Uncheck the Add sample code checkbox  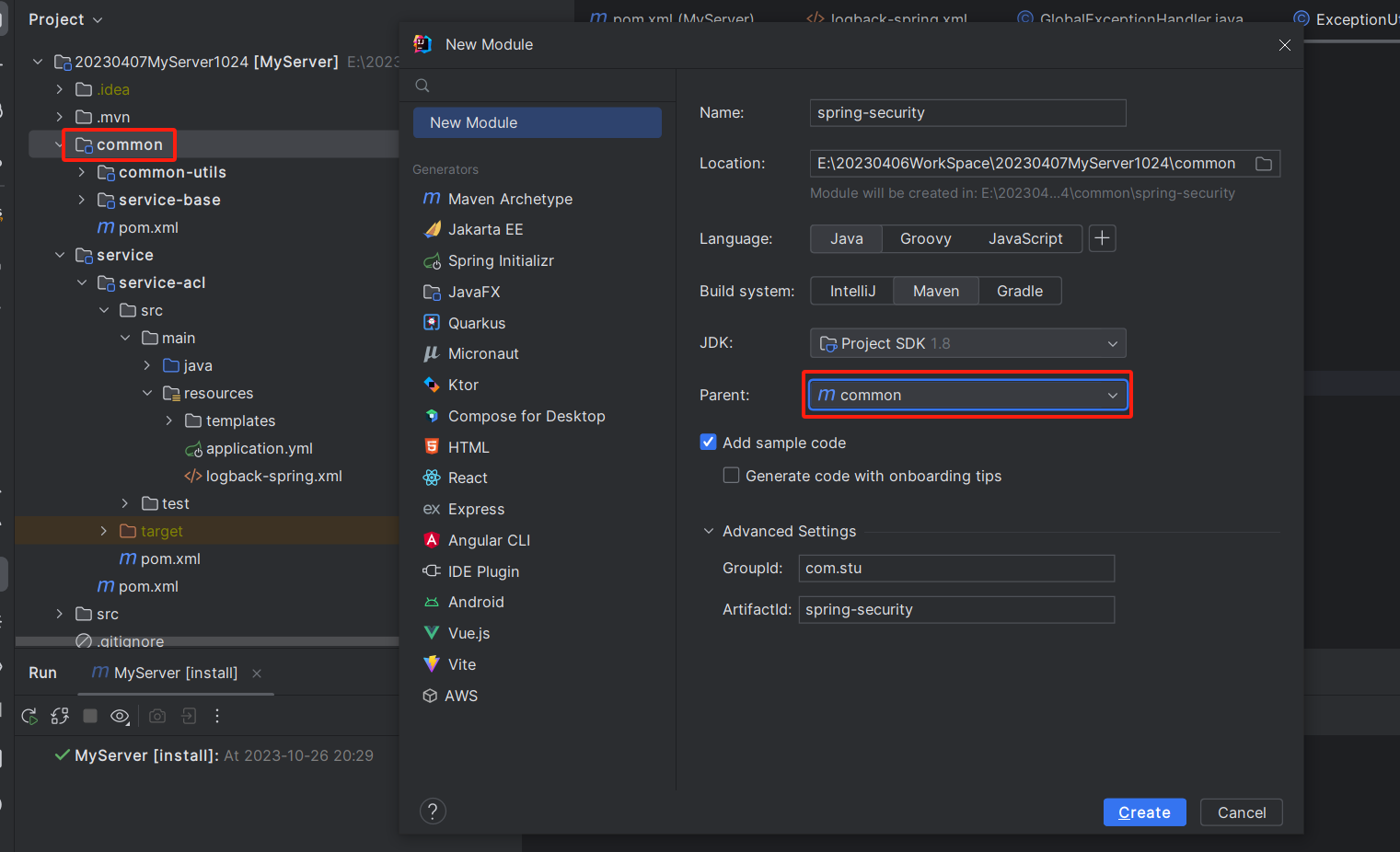click(x=708, y=443)
